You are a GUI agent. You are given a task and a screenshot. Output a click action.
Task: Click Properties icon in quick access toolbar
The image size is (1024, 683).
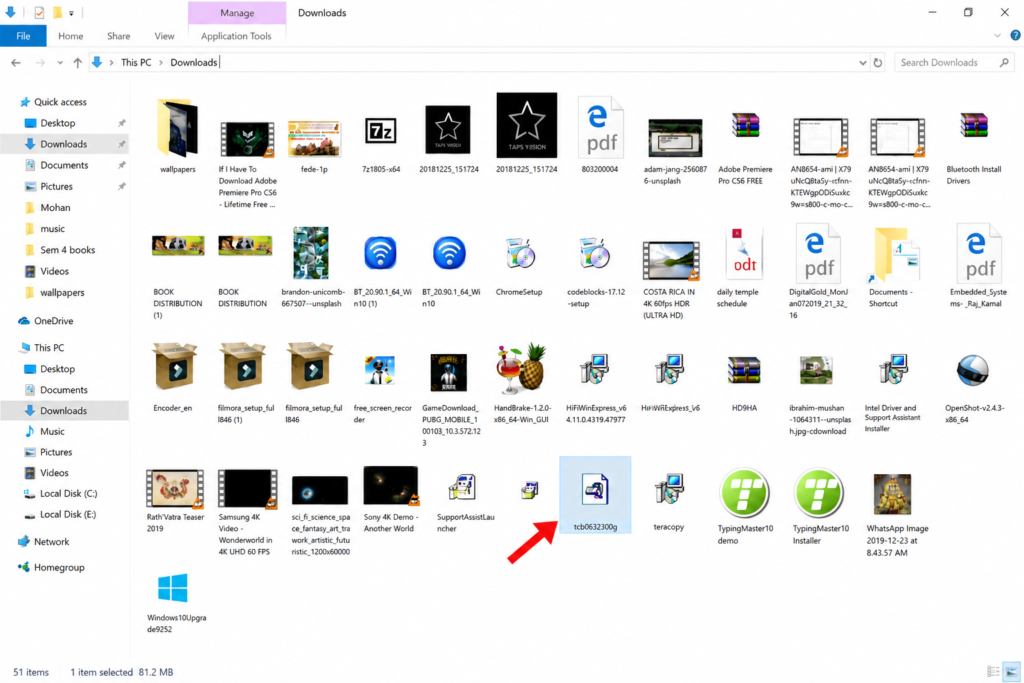[x=39, y=12]
